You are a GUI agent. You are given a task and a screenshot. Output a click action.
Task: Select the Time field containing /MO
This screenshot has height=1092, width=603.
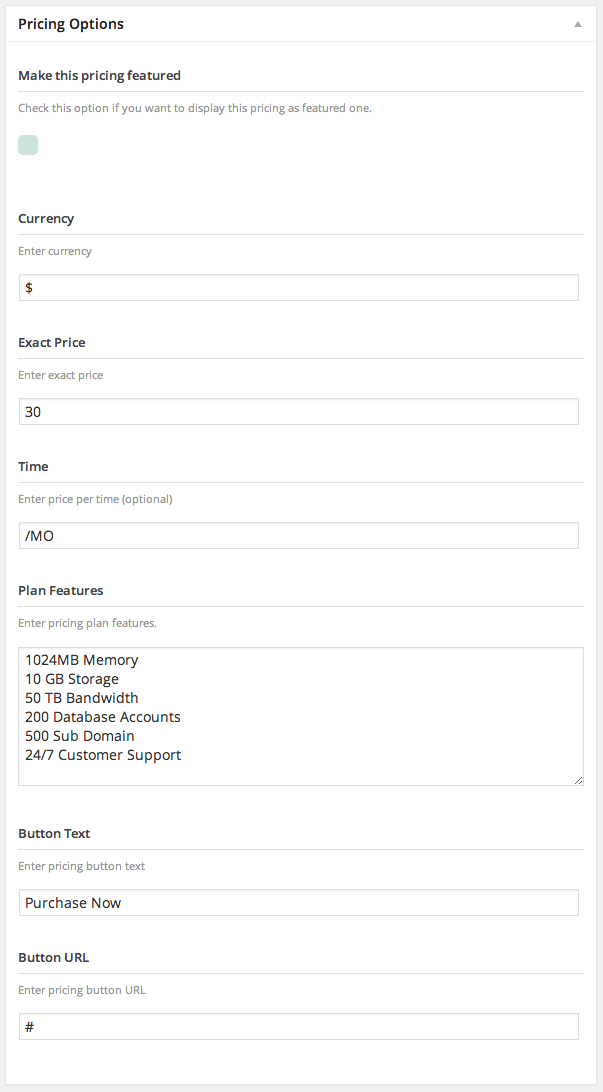[x=298, y=536]
